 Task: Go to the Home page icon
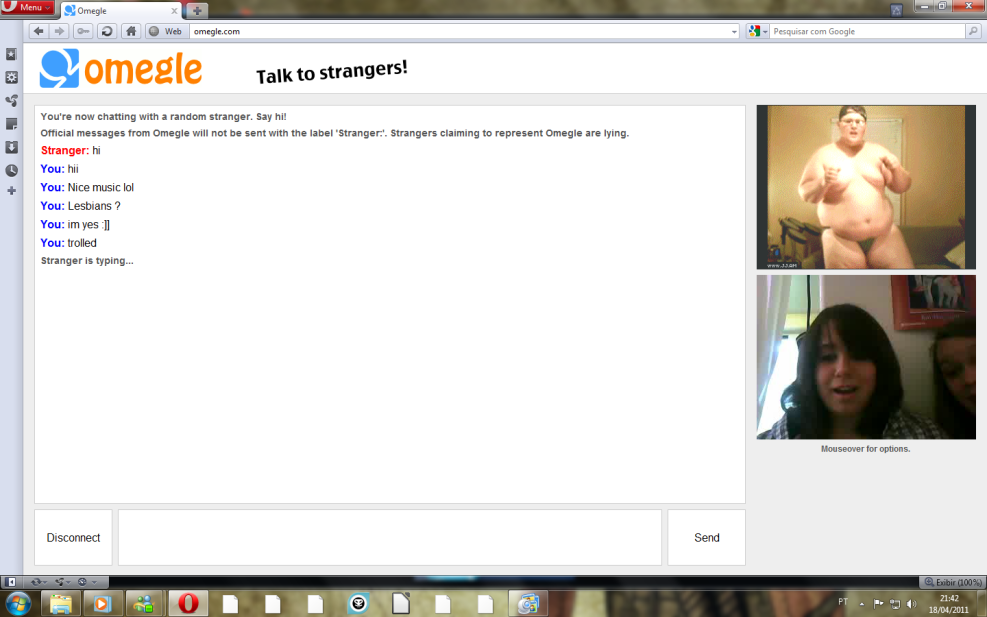130,31
